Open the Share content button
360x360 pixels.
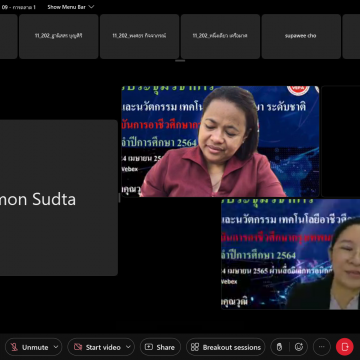coord(160,347)
